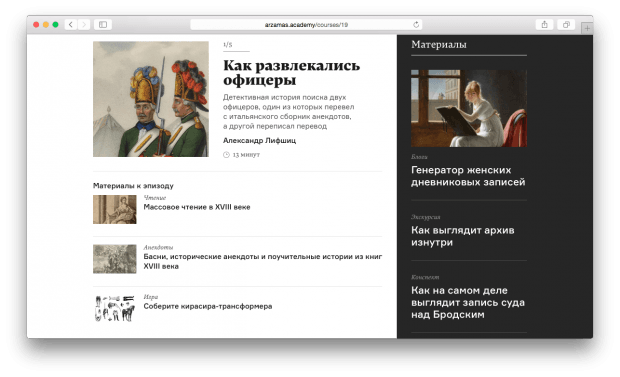
Task: Open the grenadier officers illustration
Action: [151, 99]
